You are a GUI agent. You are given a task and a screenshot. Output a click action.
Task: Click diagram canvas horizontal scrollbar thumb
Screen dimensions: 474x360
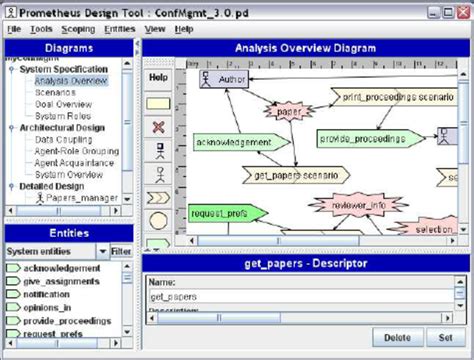click(279, 240)
